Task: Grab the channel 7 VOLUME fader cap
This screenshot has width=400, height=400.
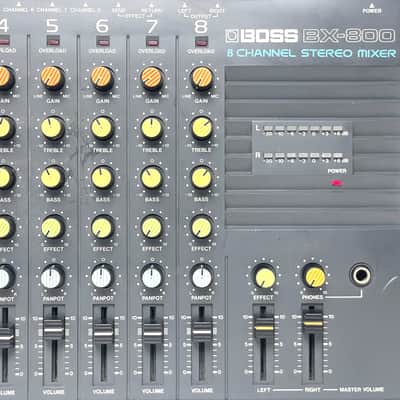Action: pyautogui.click(x=152, y=333)
